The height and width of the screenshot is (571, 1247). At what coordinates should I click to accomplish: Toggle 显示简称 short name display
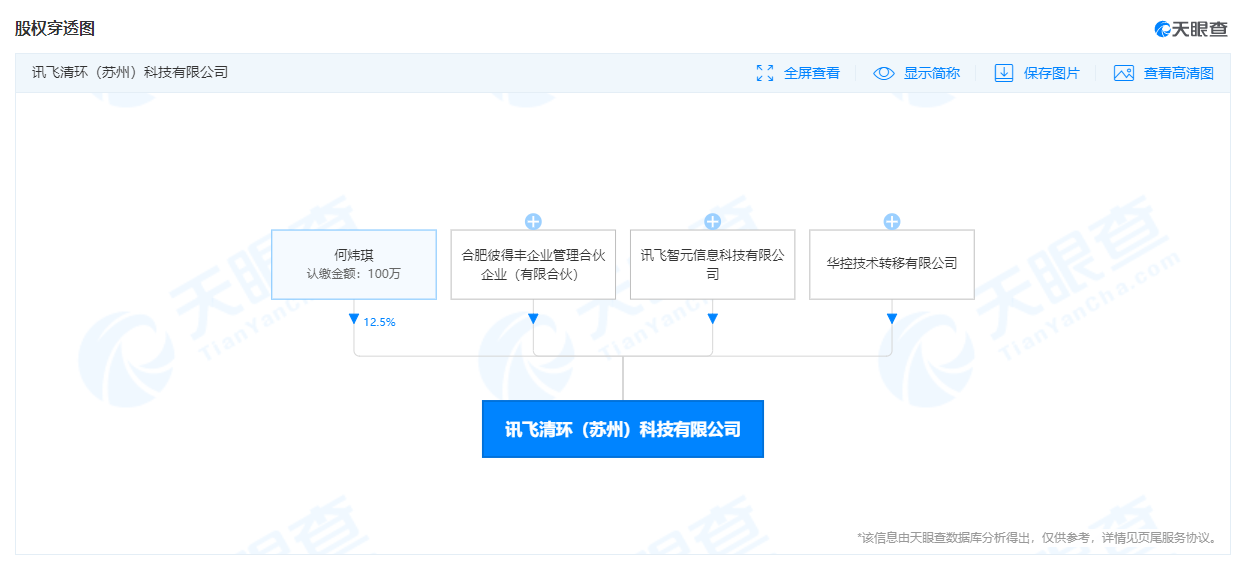click(x=932, y=73)
